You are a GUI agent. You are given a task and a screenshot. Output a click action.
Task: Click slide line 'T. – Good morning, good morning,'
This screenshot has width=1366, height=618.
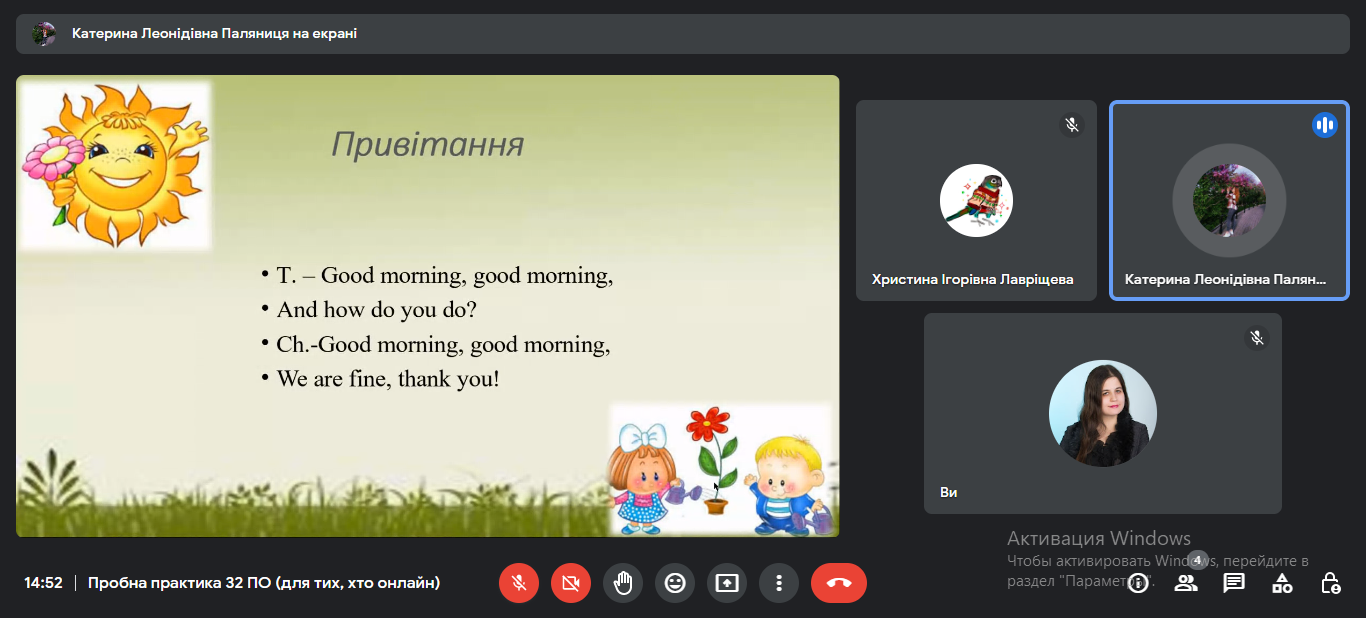(445, 276)
